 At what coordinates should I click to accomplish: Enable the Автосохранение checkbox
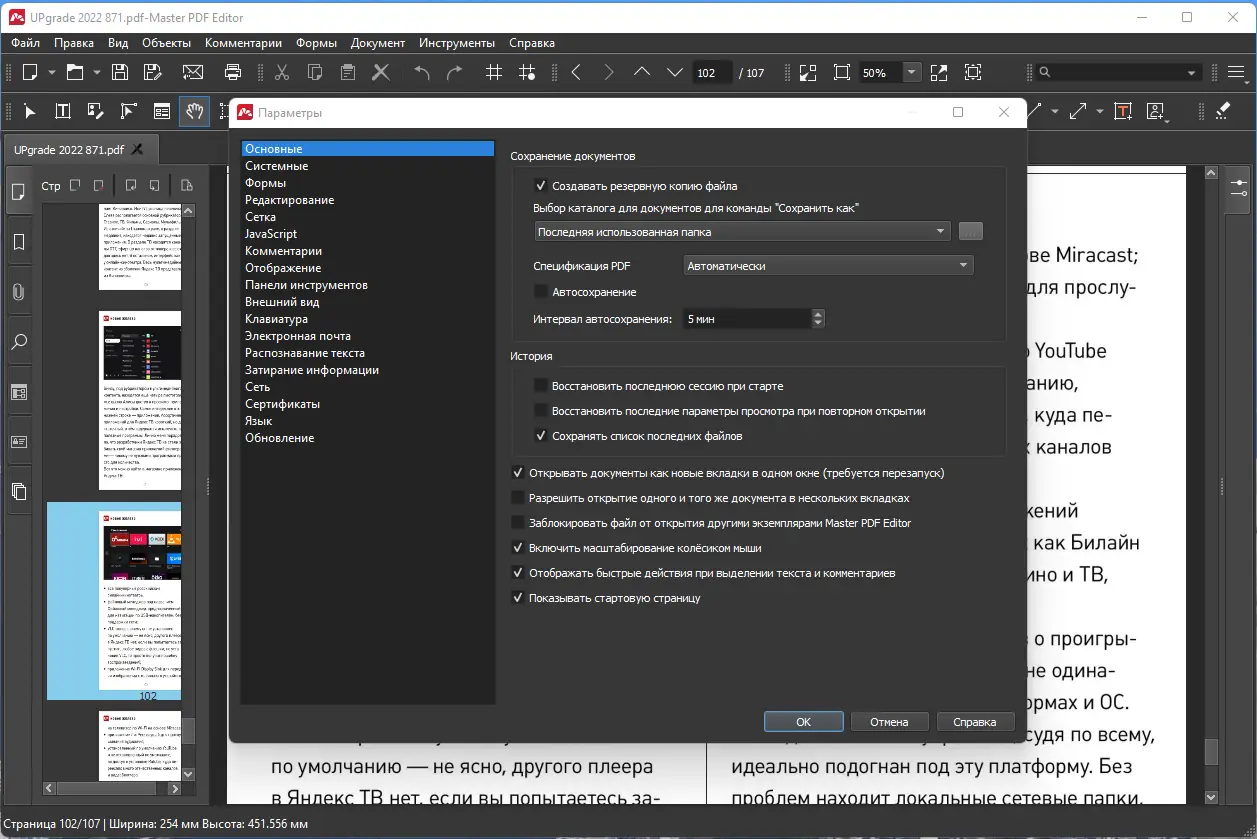click(x=541, y=292)
